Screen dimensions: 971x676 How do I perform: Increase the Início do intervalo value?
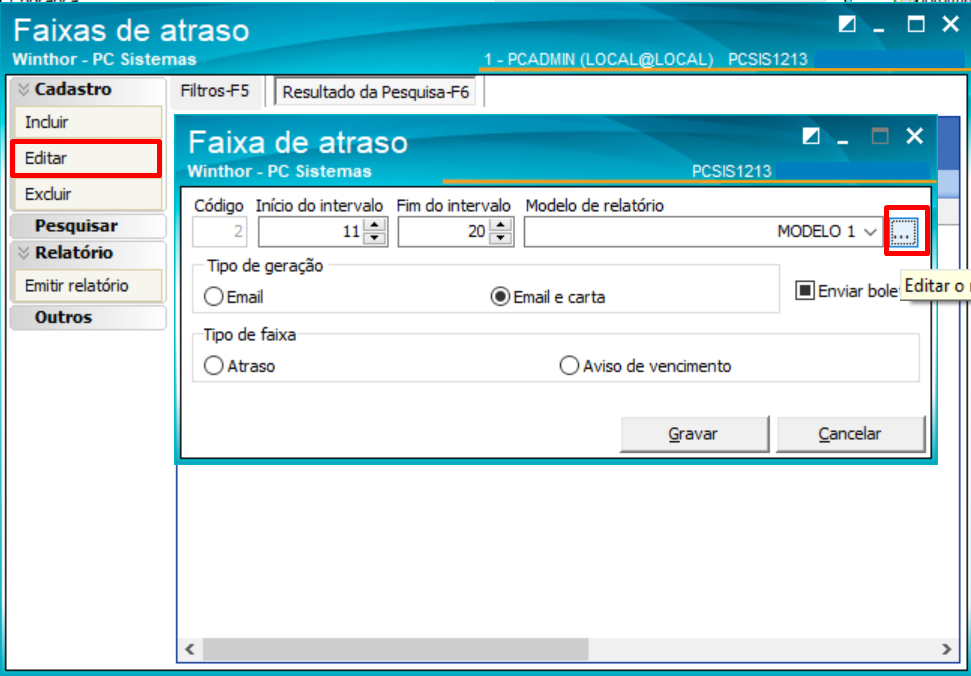pos(375,225)
